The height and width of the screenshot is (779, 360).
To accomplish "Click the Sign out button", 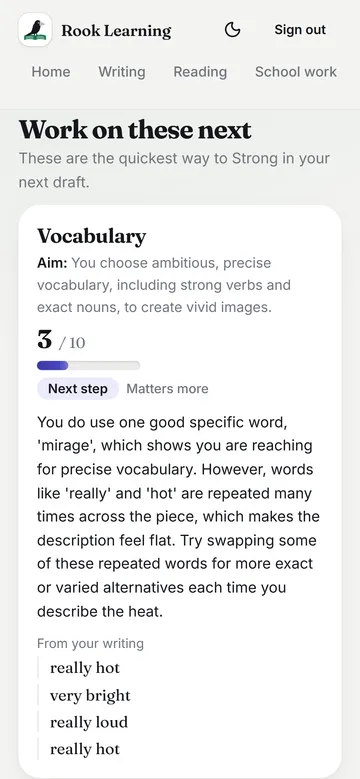I will pos(300,30).
